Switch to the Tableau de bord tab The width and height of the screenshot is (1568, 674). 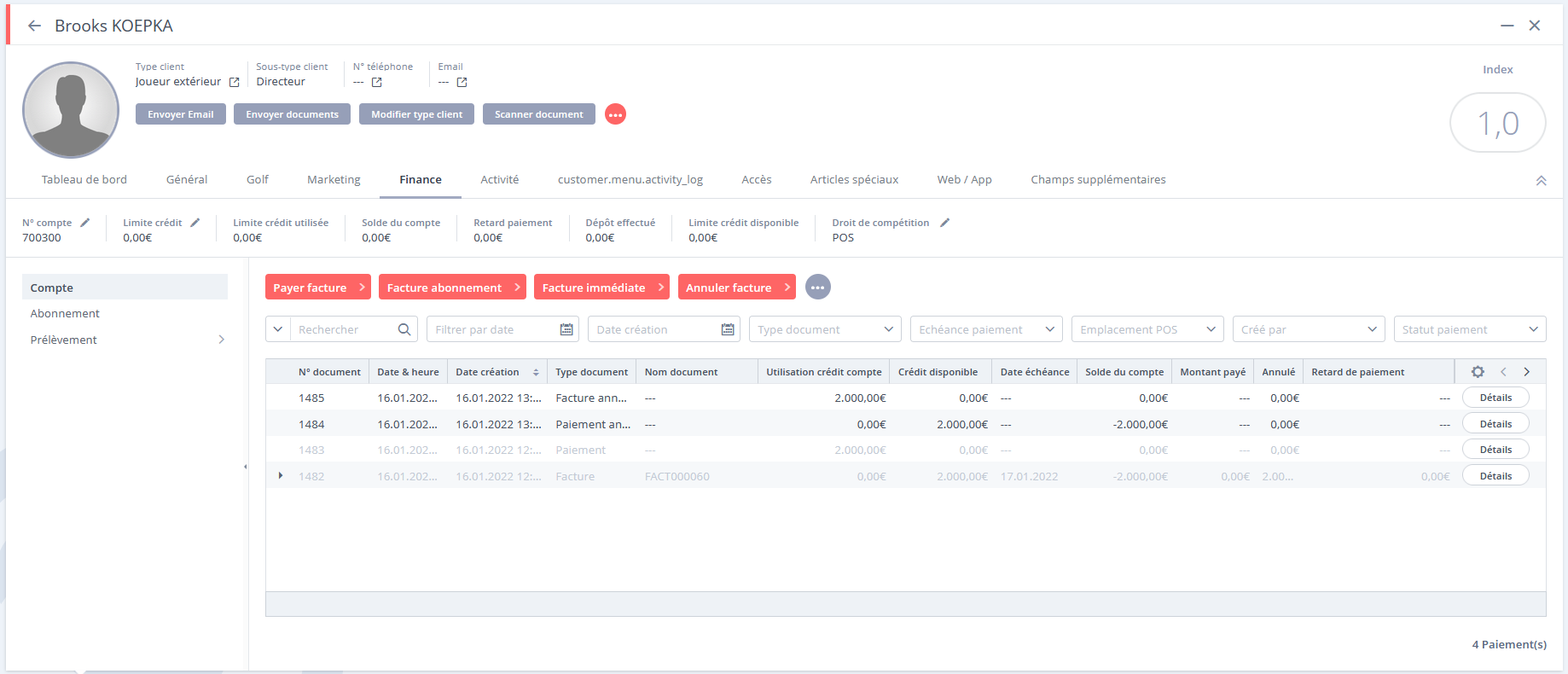(84, 180)
